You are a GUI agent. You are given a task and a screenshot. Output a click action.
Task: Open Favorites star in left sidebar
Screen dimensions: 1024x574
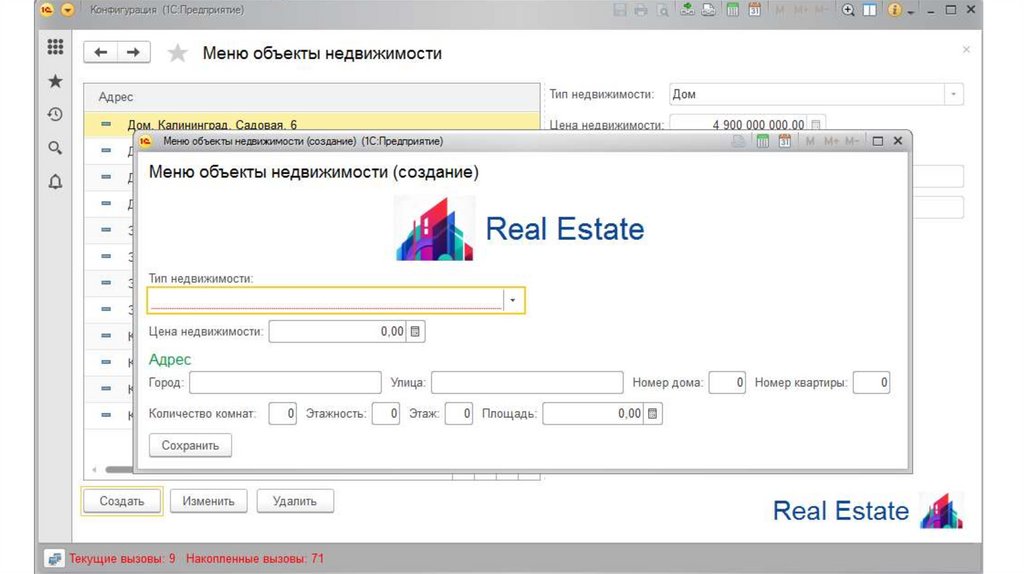(55, 81)
